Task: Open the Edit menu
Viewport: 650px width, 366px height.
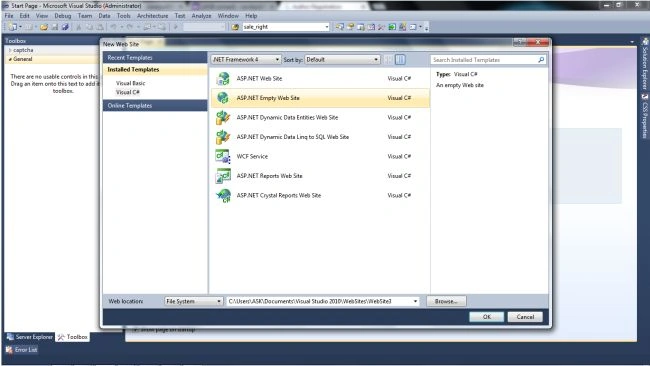Action: tap(24, 16)
